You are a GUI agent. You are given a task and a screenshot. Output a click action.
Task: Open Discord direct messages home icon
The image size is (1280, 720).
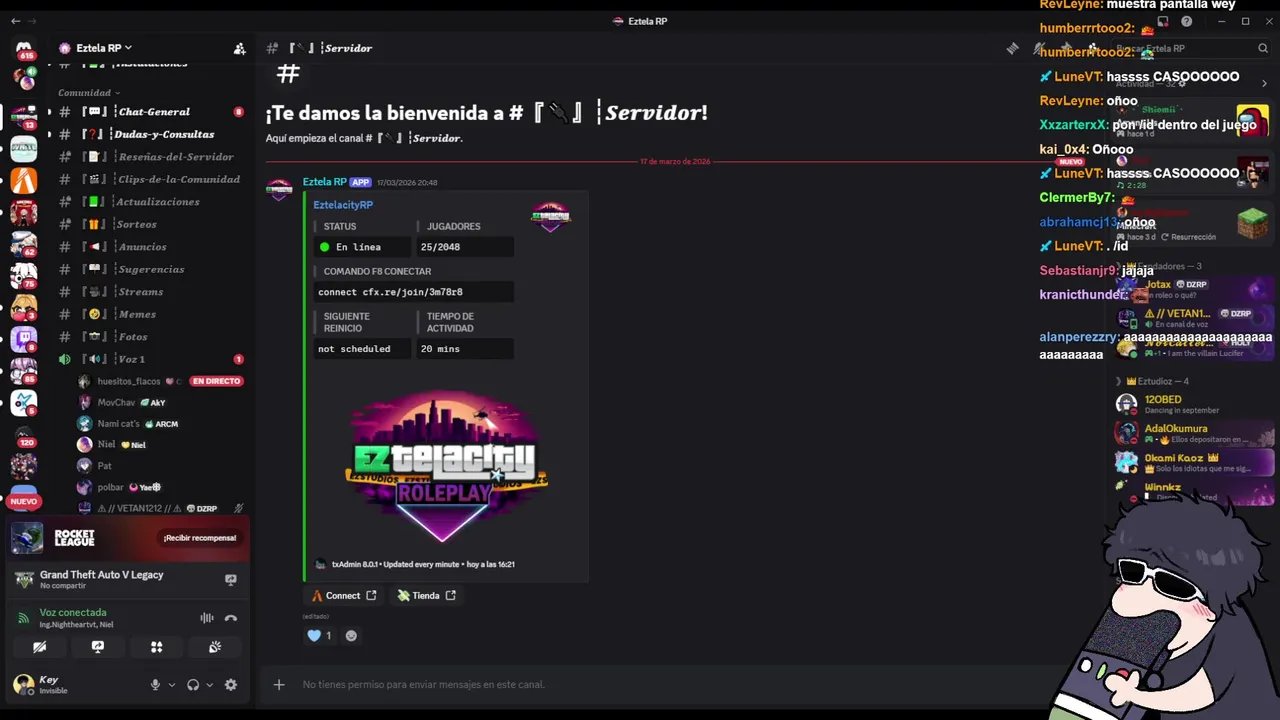tap(24, 49)
